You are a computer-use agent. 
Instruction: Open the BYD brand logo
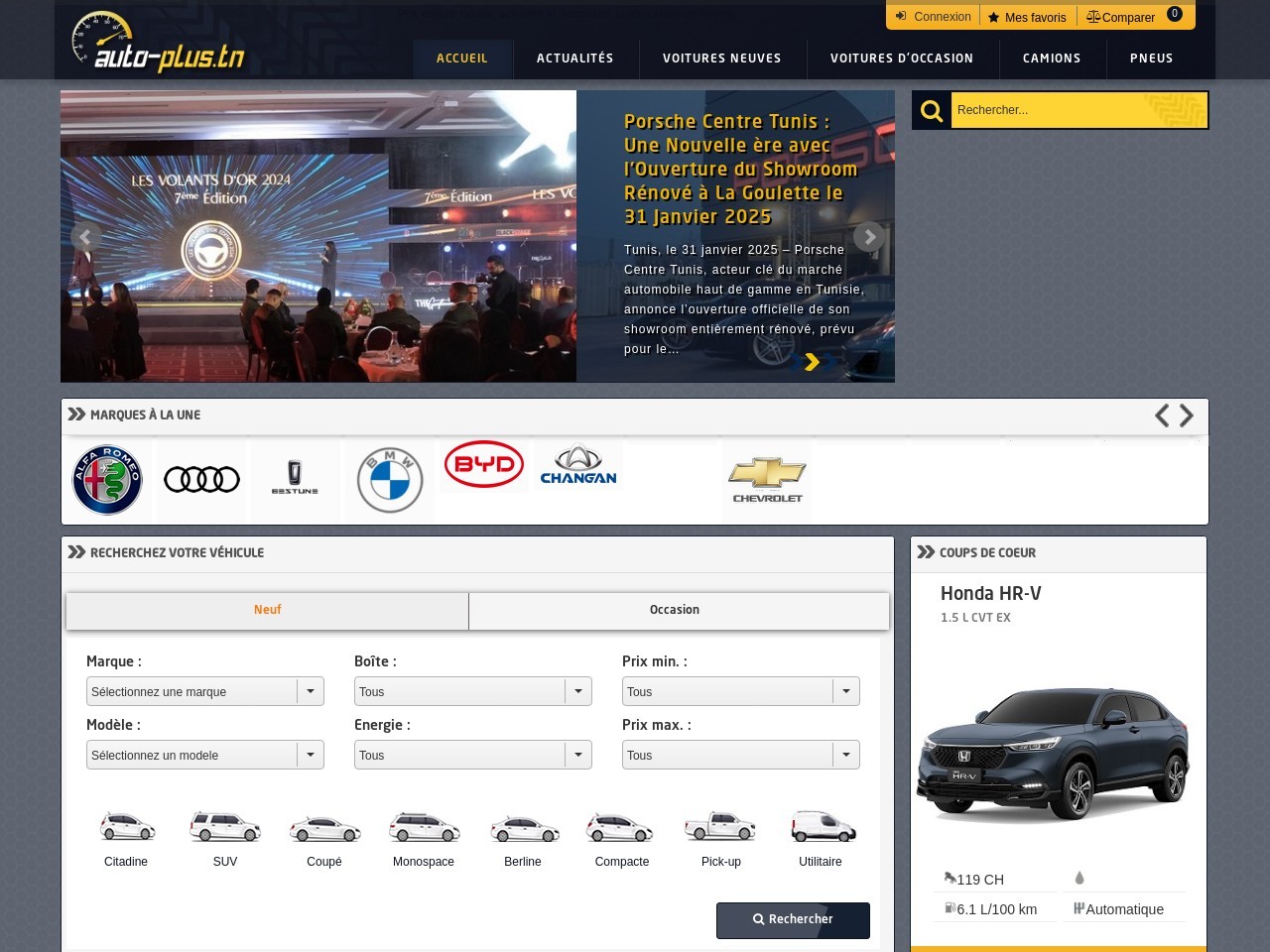[484, 464]
